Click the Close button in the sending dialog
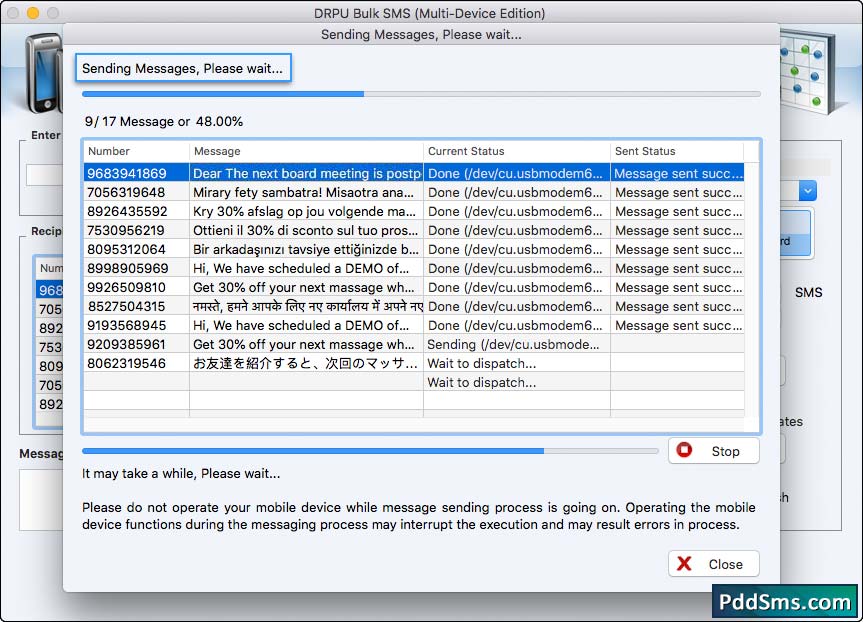 714,564
